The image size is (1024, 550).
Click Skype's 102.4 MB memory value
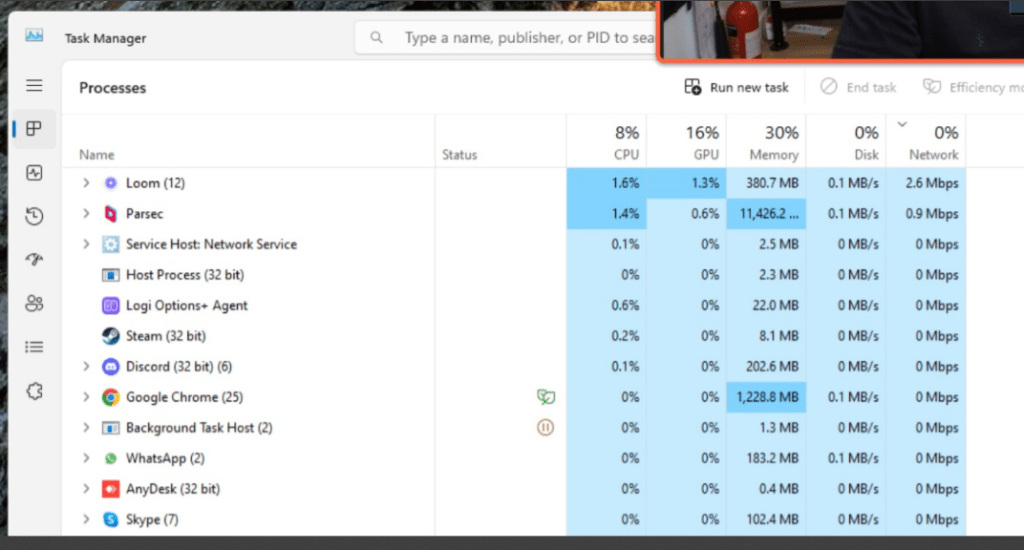tap(773, 519)
